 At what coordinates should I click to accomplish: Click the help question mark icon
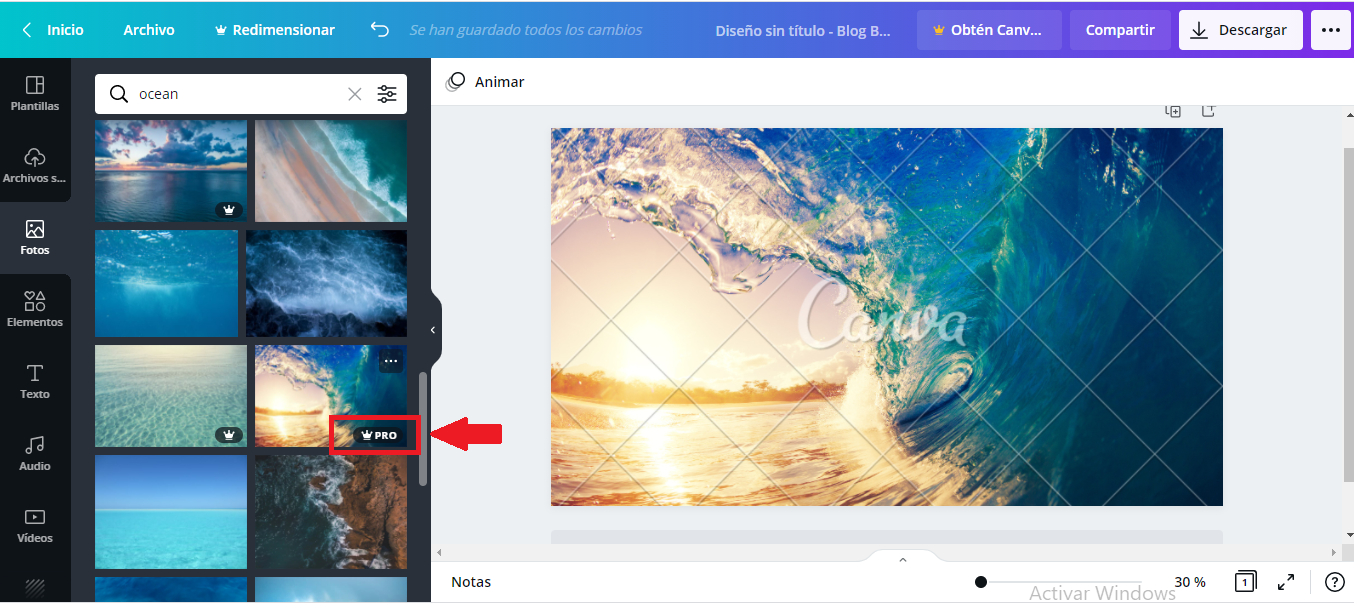click(1334, 582)
